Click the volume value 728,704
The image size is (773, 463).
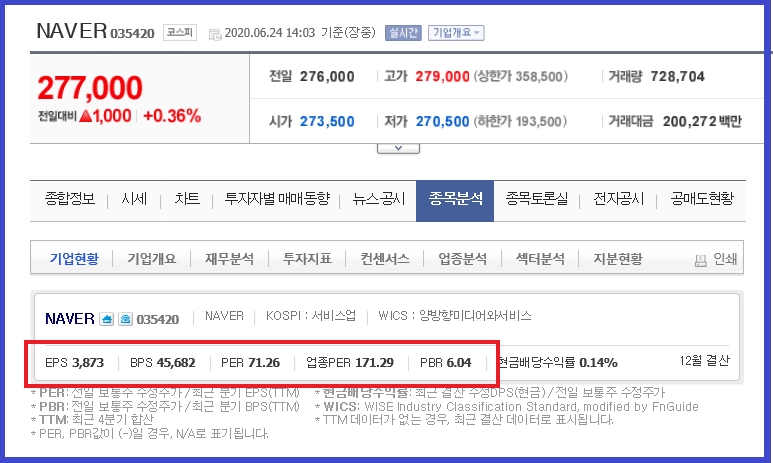(x=677, y=76)
